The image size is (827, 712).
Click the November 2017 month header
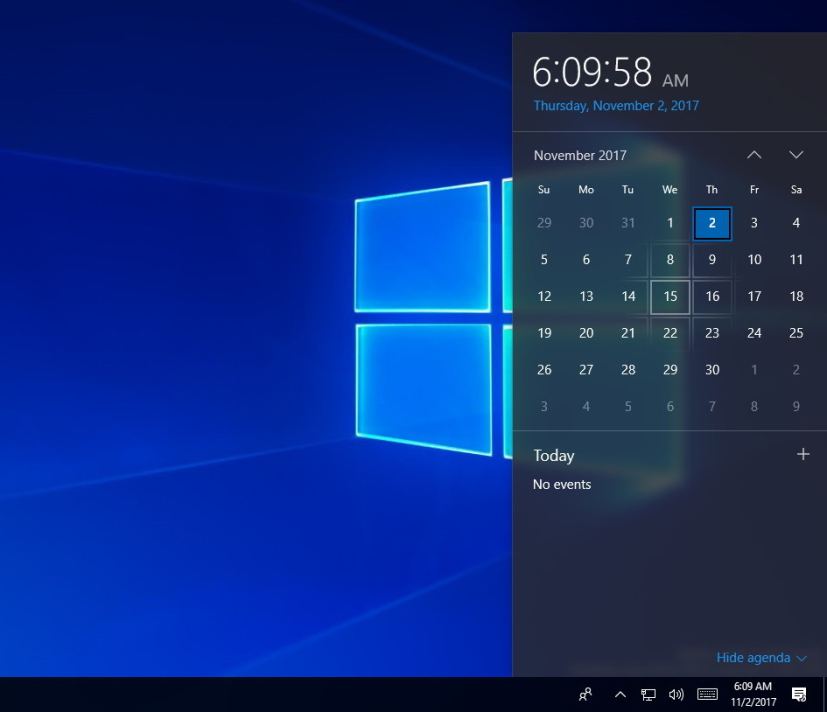click(x=580, y=155)
